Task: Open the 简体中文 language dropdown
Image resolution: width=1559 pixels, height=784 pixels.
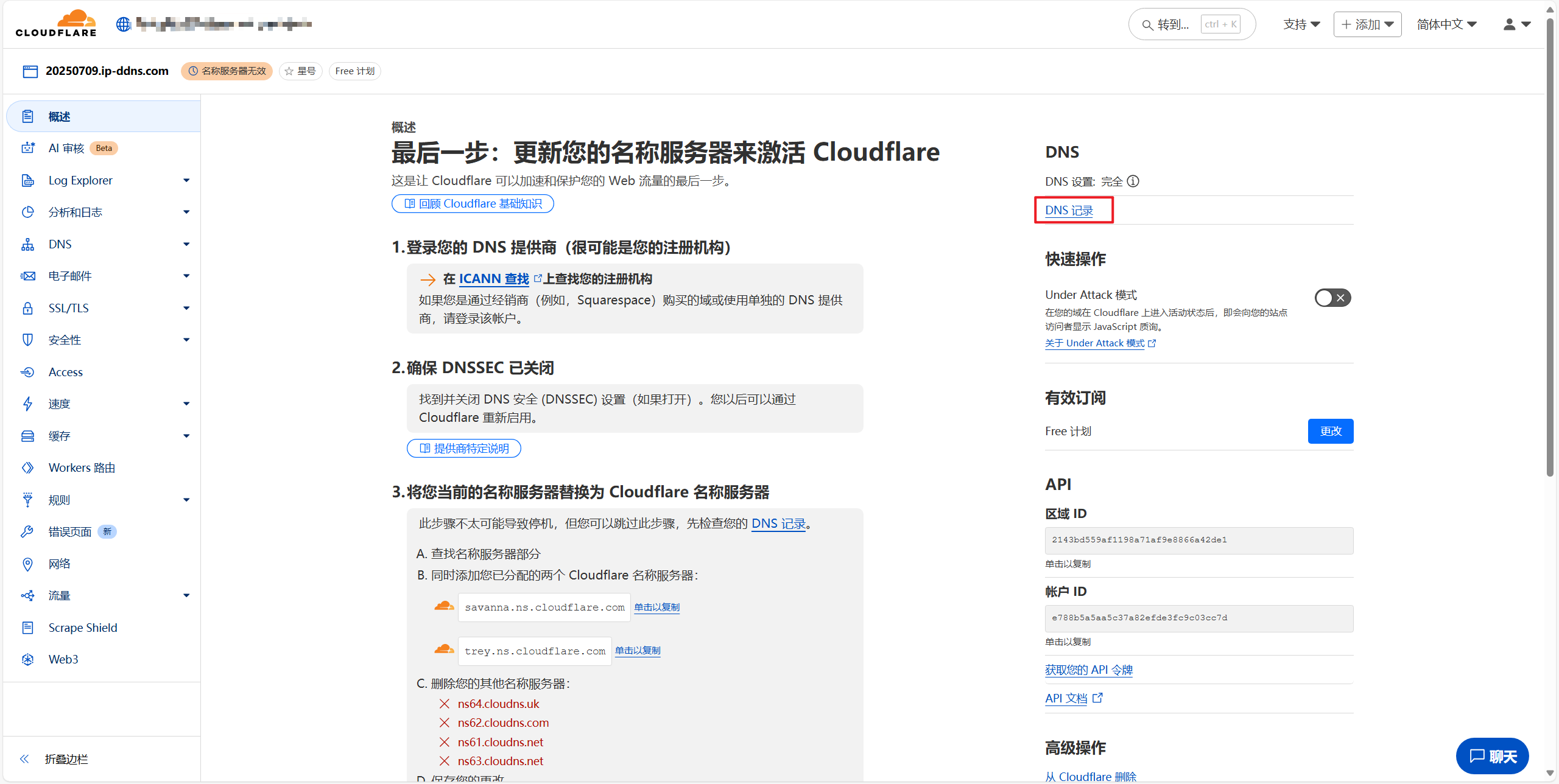Action: (1446, 24)
